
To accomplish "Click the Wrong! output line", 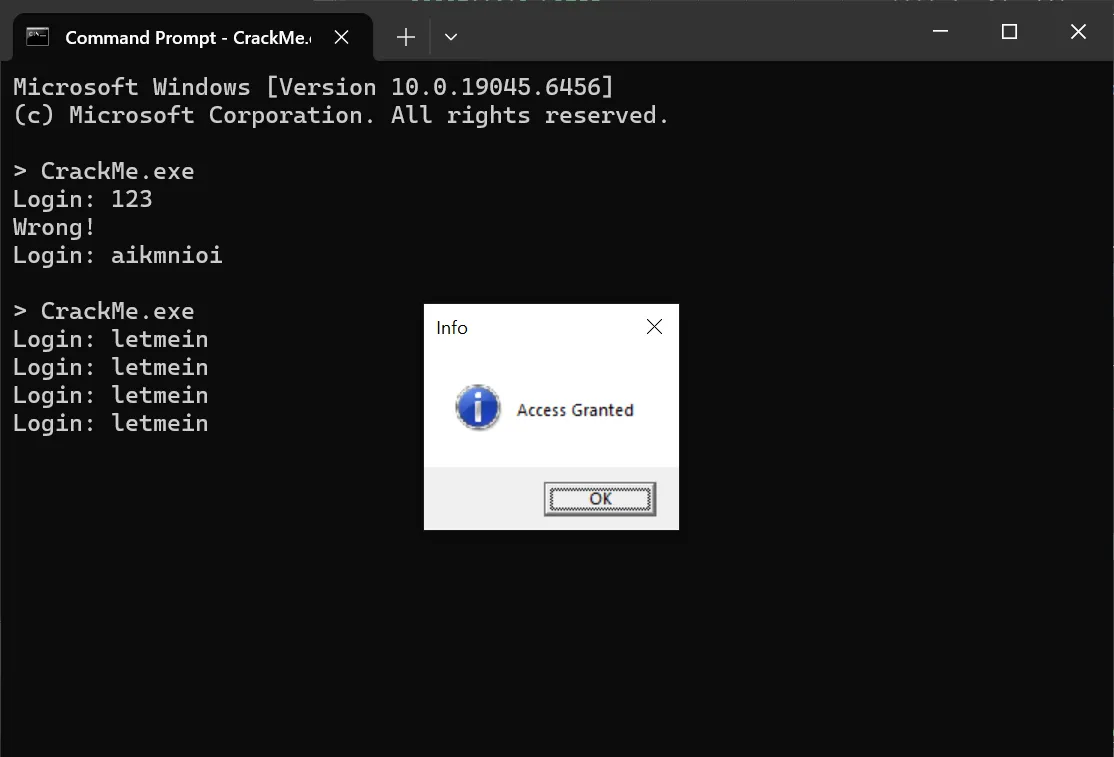I will [54, 227].
